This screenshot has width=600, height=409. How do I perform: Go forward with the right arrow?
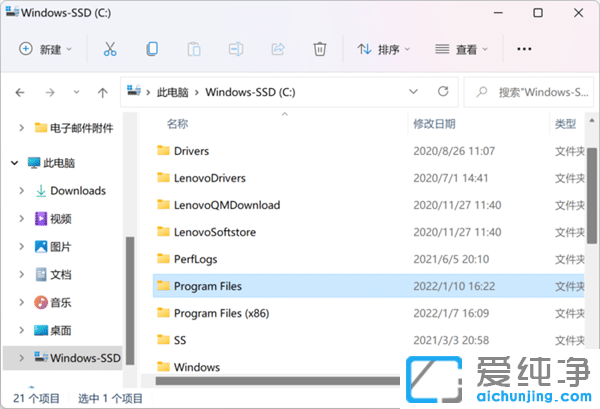click(x=50, y=92)
